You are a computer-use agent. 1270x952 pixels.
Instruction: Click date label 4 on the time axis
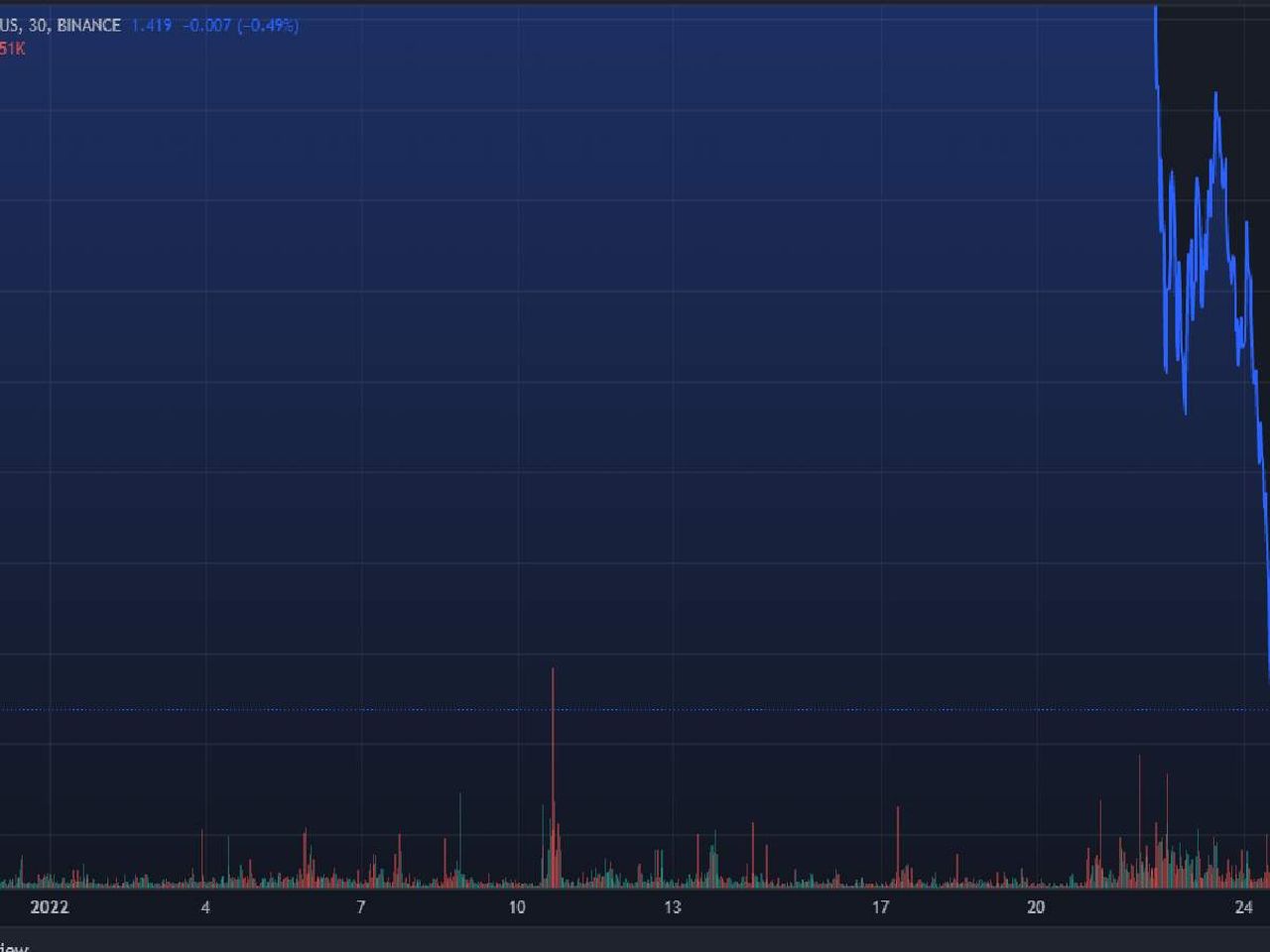[x=205, y=906]
